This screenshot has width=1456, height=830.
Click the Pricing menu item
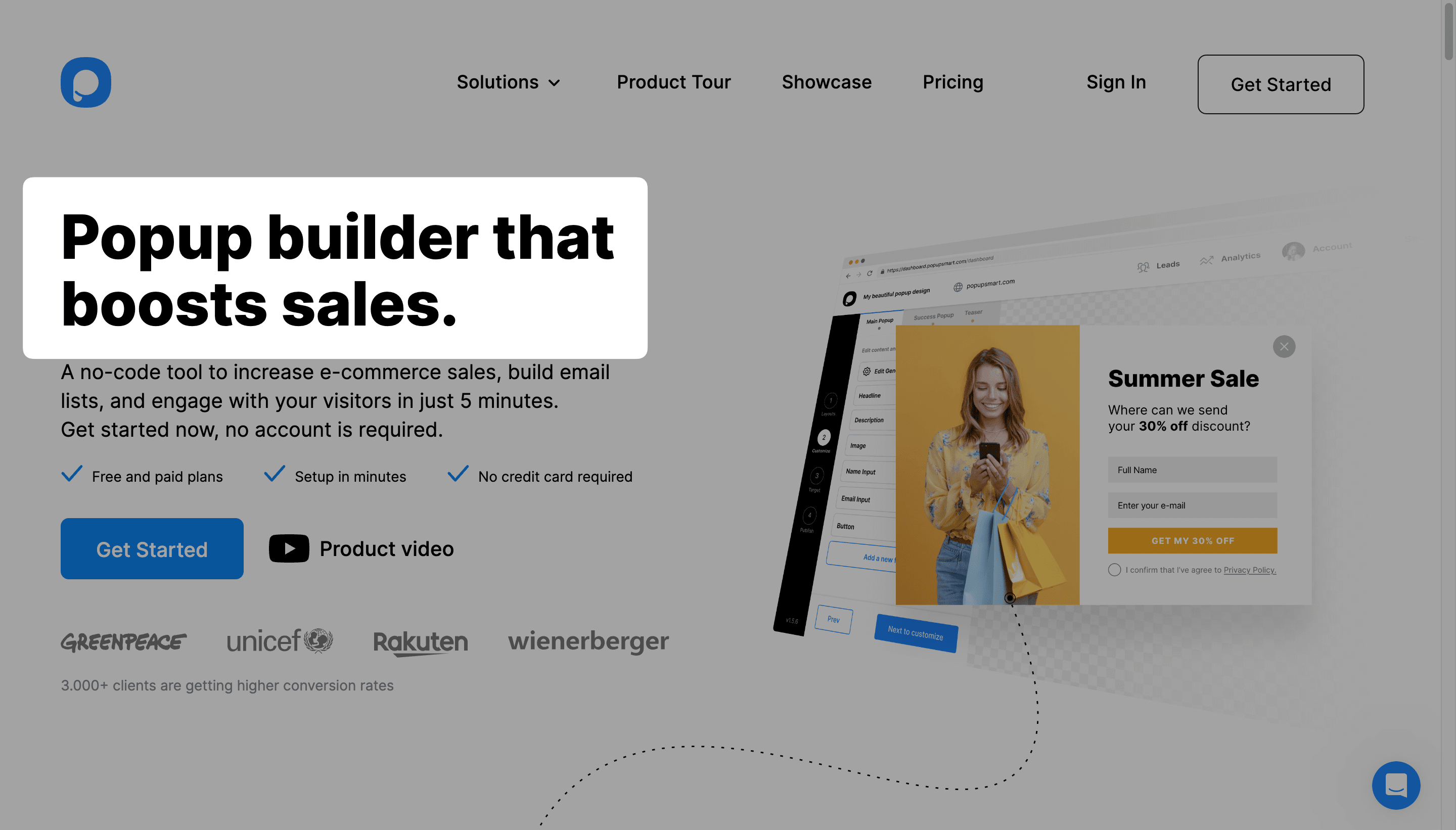click(x=953, y=82)
